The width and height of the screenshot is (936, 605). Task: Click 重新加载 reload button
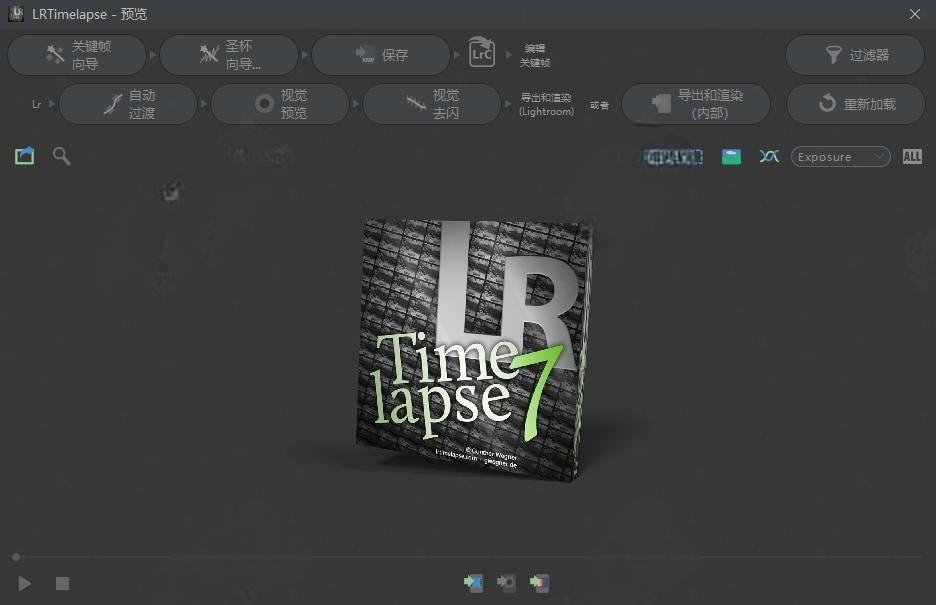(x=855, y=104)
